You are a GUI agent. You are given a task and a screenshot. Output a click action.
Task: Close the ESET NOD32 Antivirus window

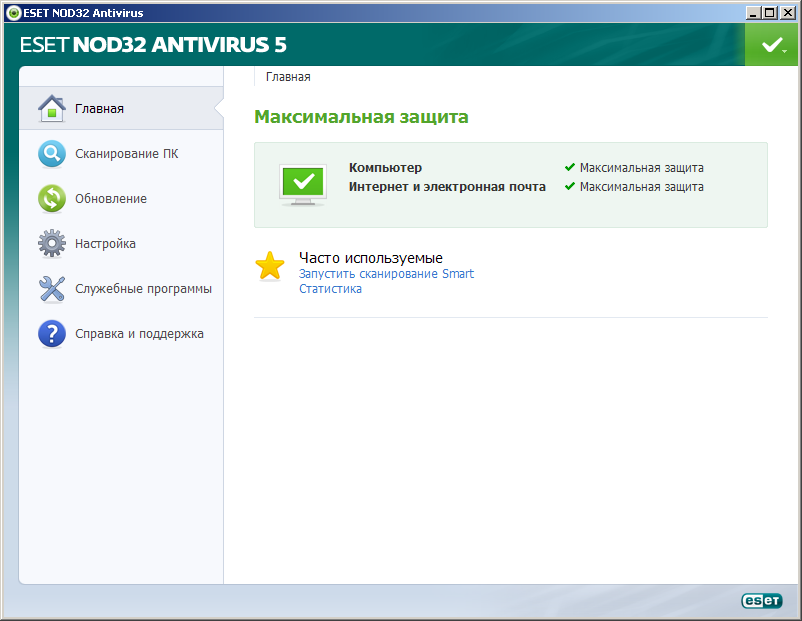pos(788,13)
